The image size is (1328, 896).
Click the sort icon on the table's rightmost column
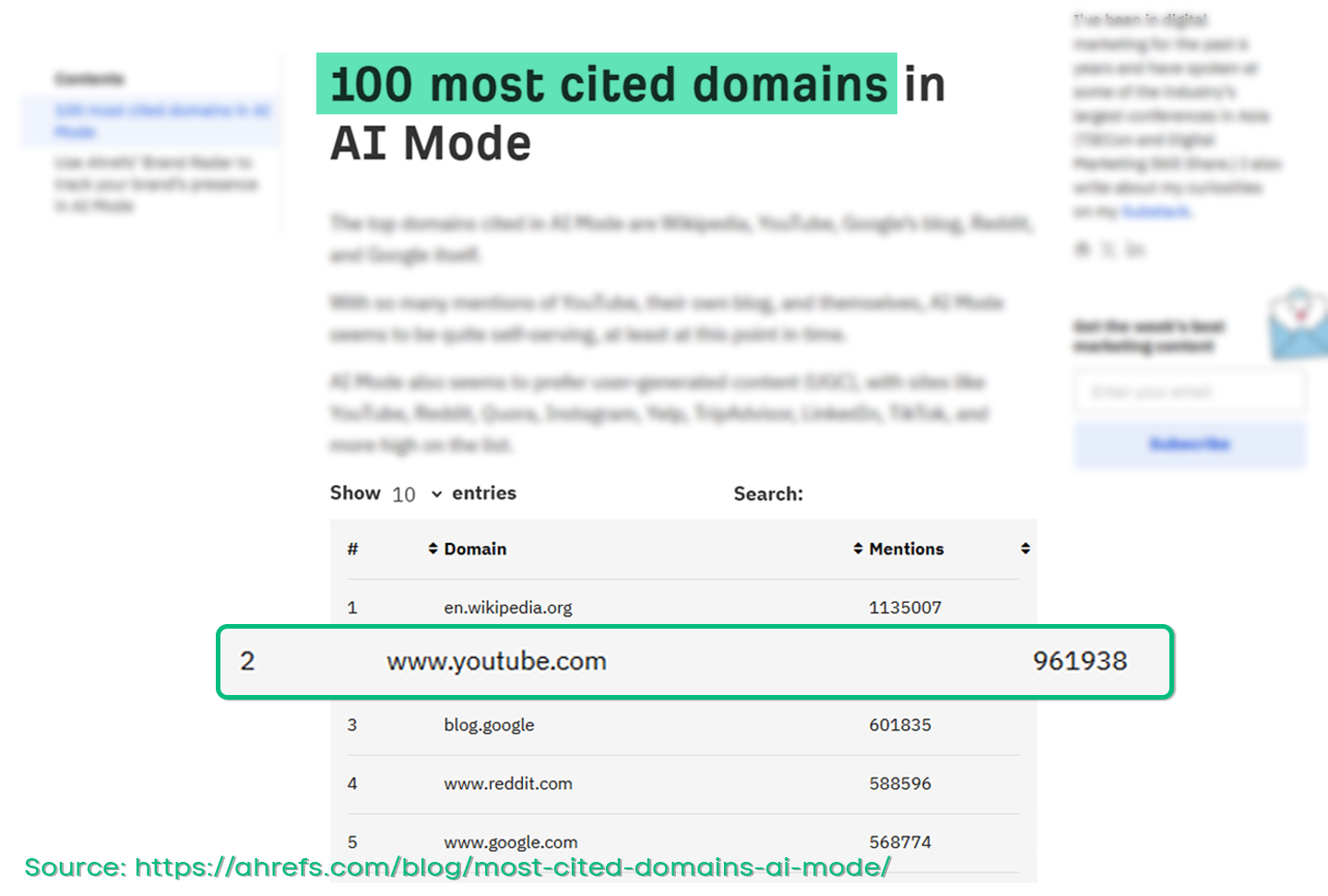[x=1026, y=548]
